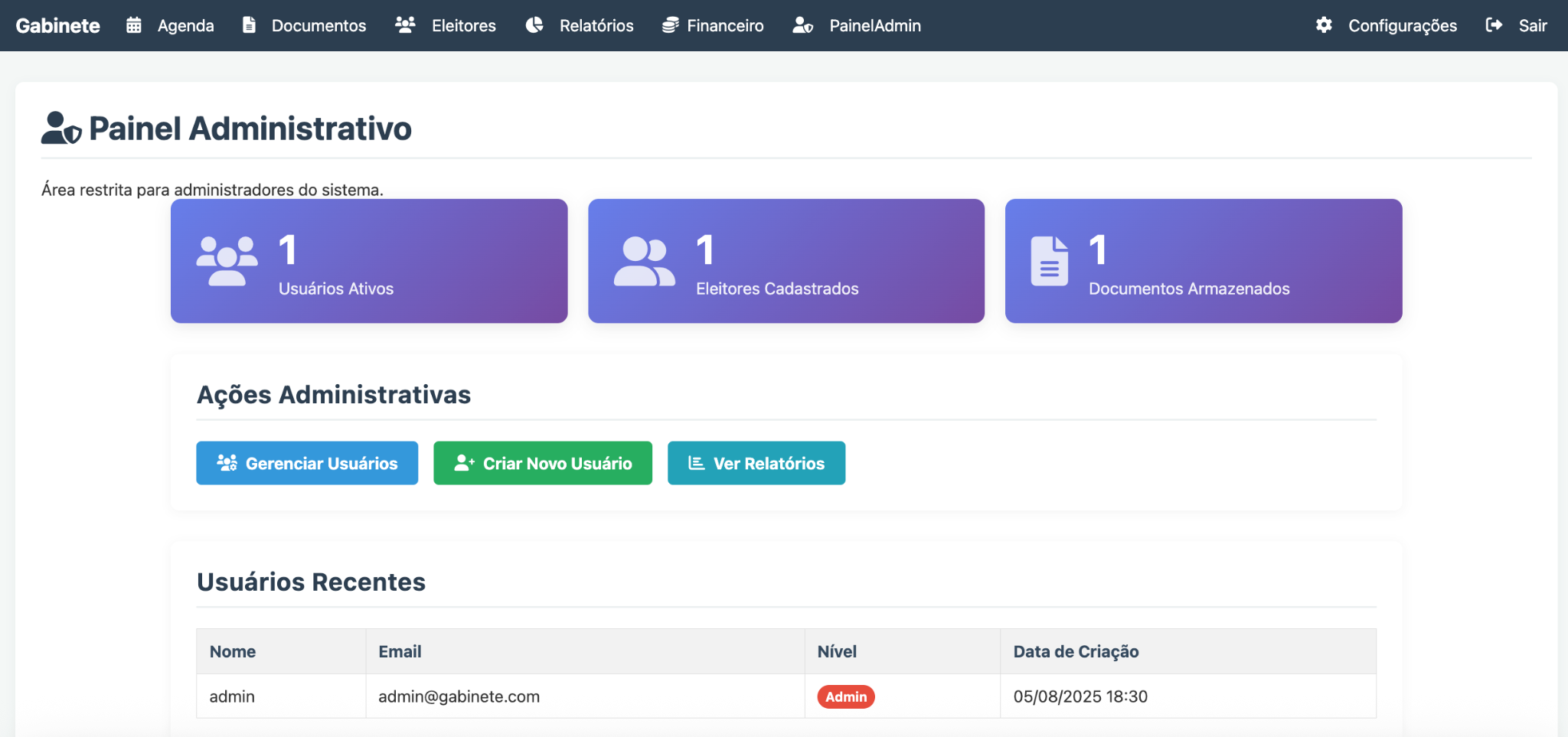Viewport: 1568px width, 737px height.
Task: Select the Documentos Armazenados stat card
Action: [x=1204, y=261]
